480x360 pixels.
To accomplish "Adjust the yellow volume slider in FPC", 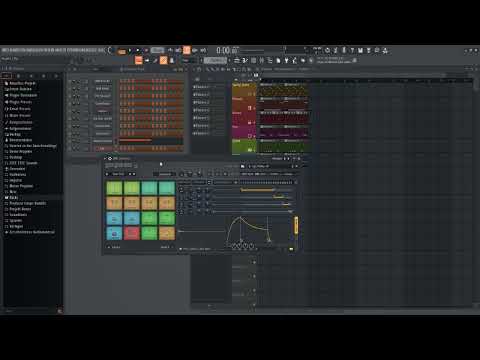I will pos(296,225).
